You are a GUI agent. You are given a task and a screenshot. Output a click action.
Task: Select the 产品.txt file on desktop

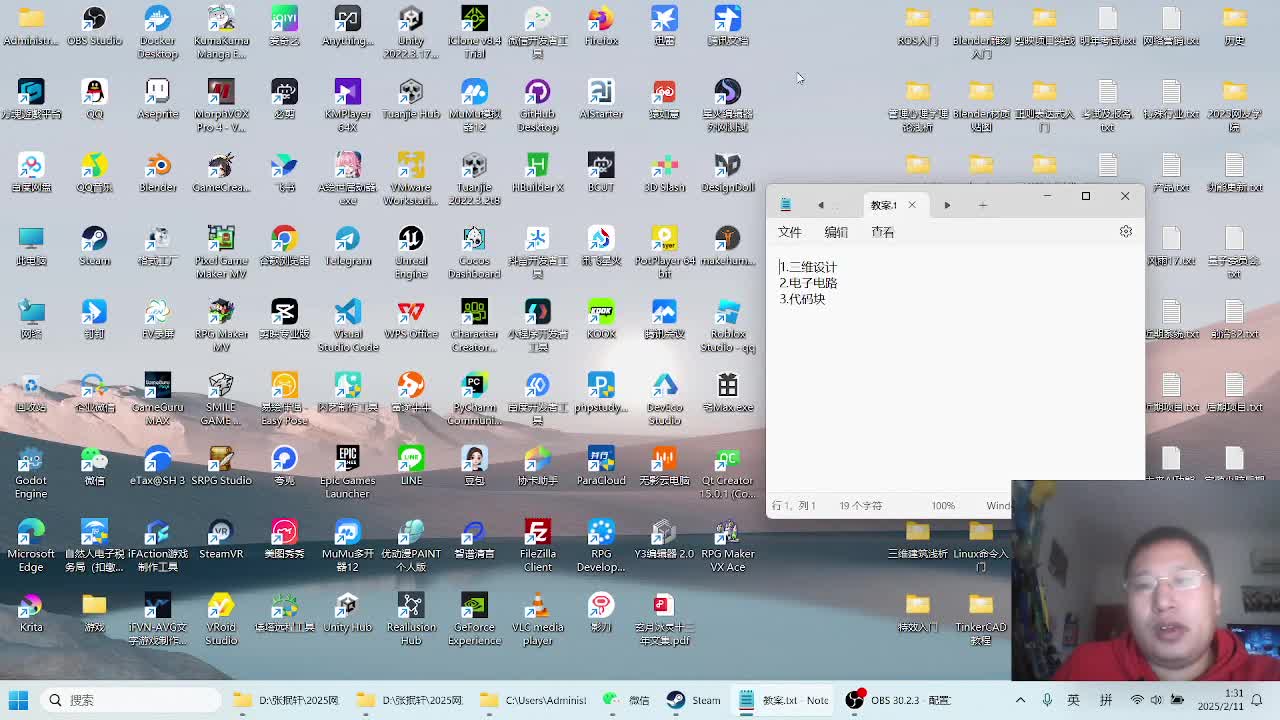1171,173
